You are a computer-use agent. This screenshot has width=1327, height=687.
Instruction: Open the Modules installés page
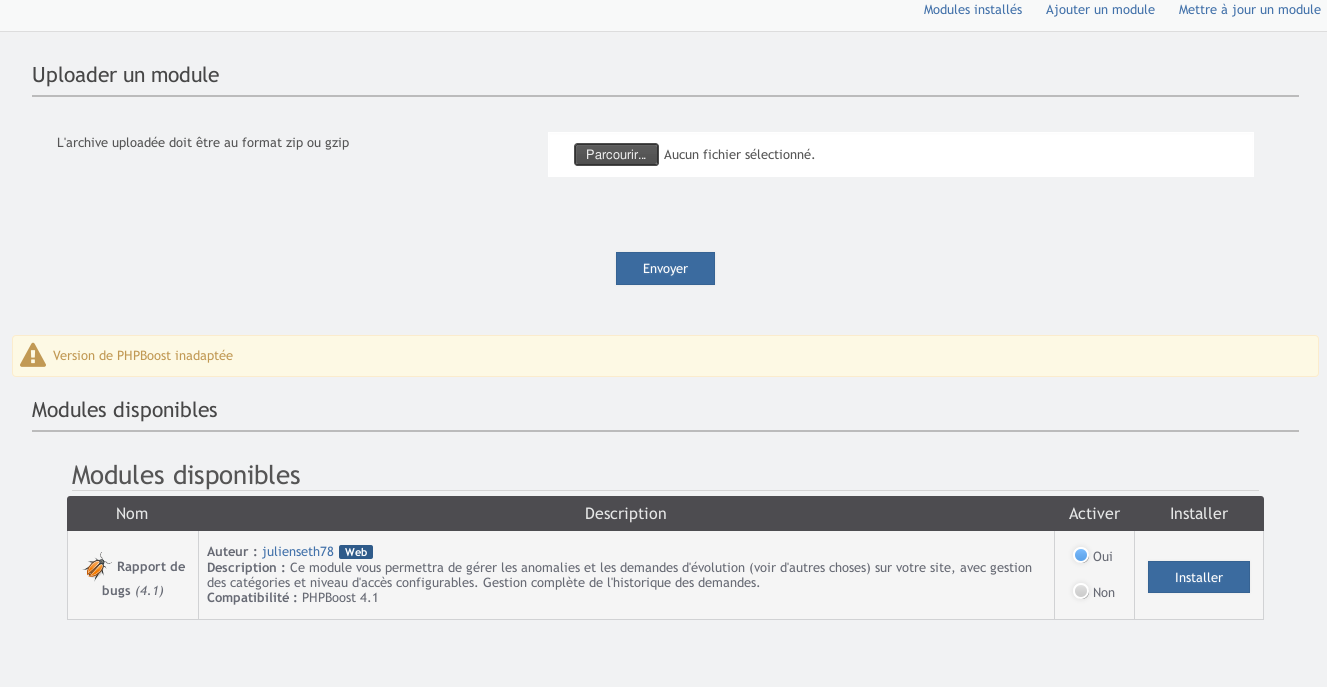tap(972, 10)
